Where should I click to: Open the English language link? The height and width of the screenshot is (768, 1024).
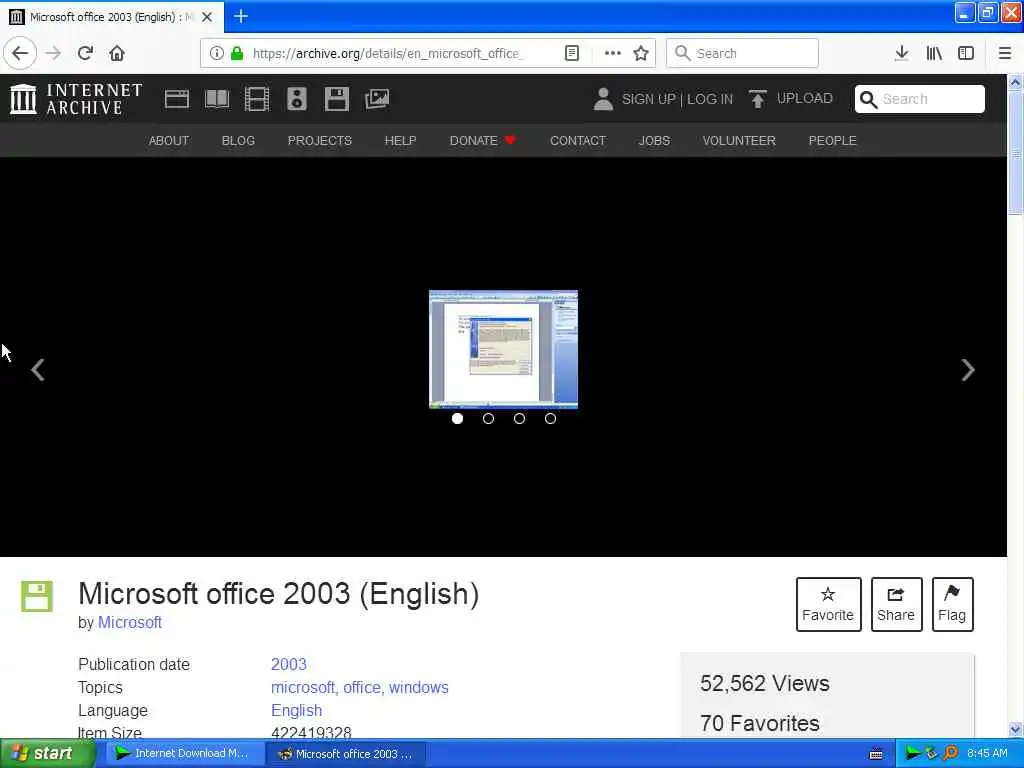(x=296, y=711)
